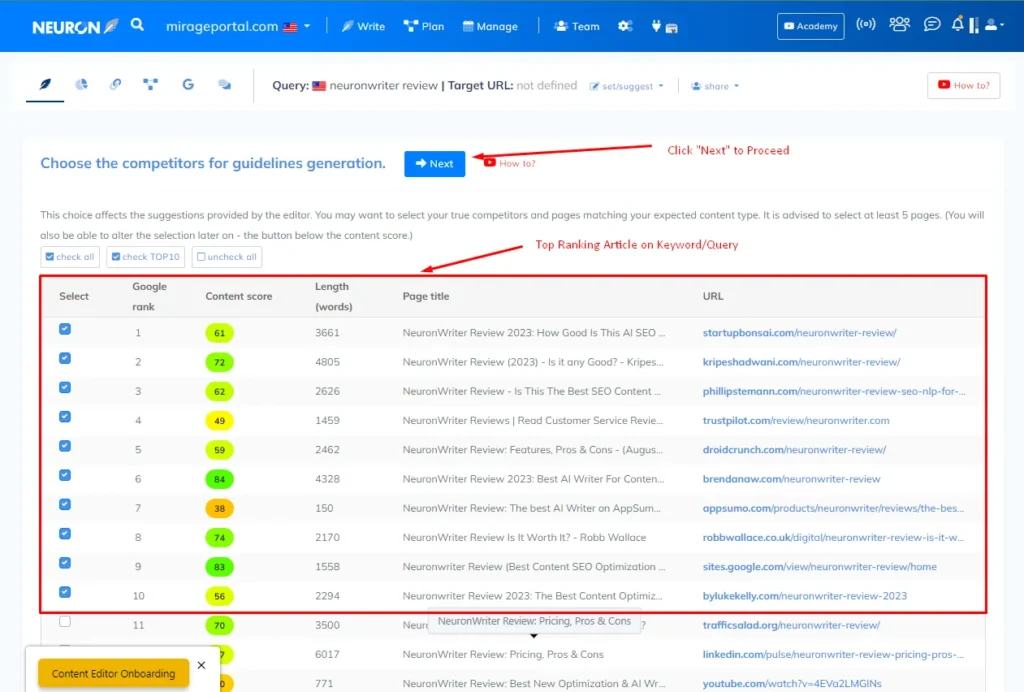Image resolution: width=1024 pixels, height=692 pixels.
Task: Open the brendanaw.com URL link
Action: (792, 479)
